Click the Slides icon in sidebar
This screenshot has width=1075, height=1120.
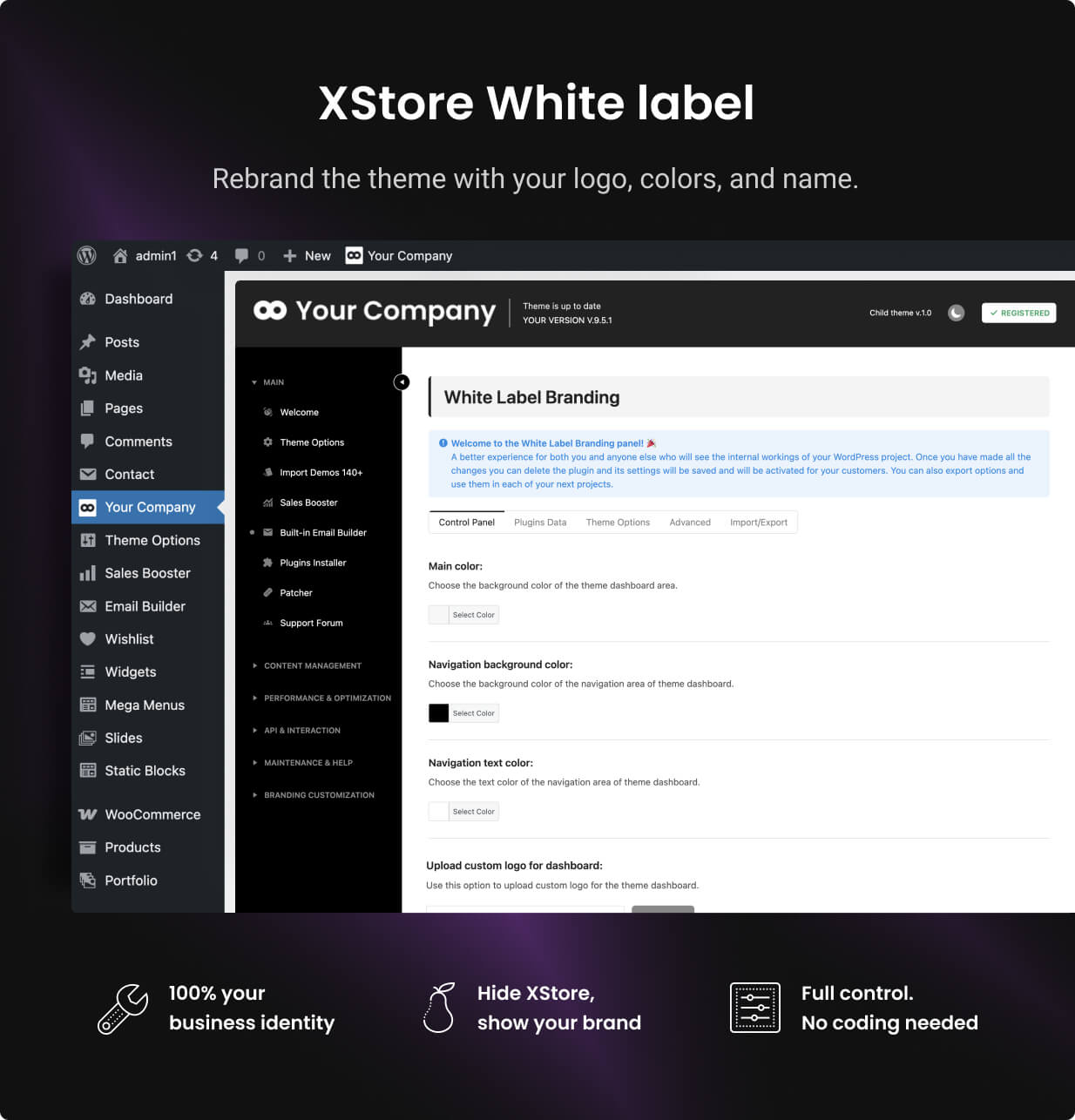pyautogui.click(x=88, y=738)
